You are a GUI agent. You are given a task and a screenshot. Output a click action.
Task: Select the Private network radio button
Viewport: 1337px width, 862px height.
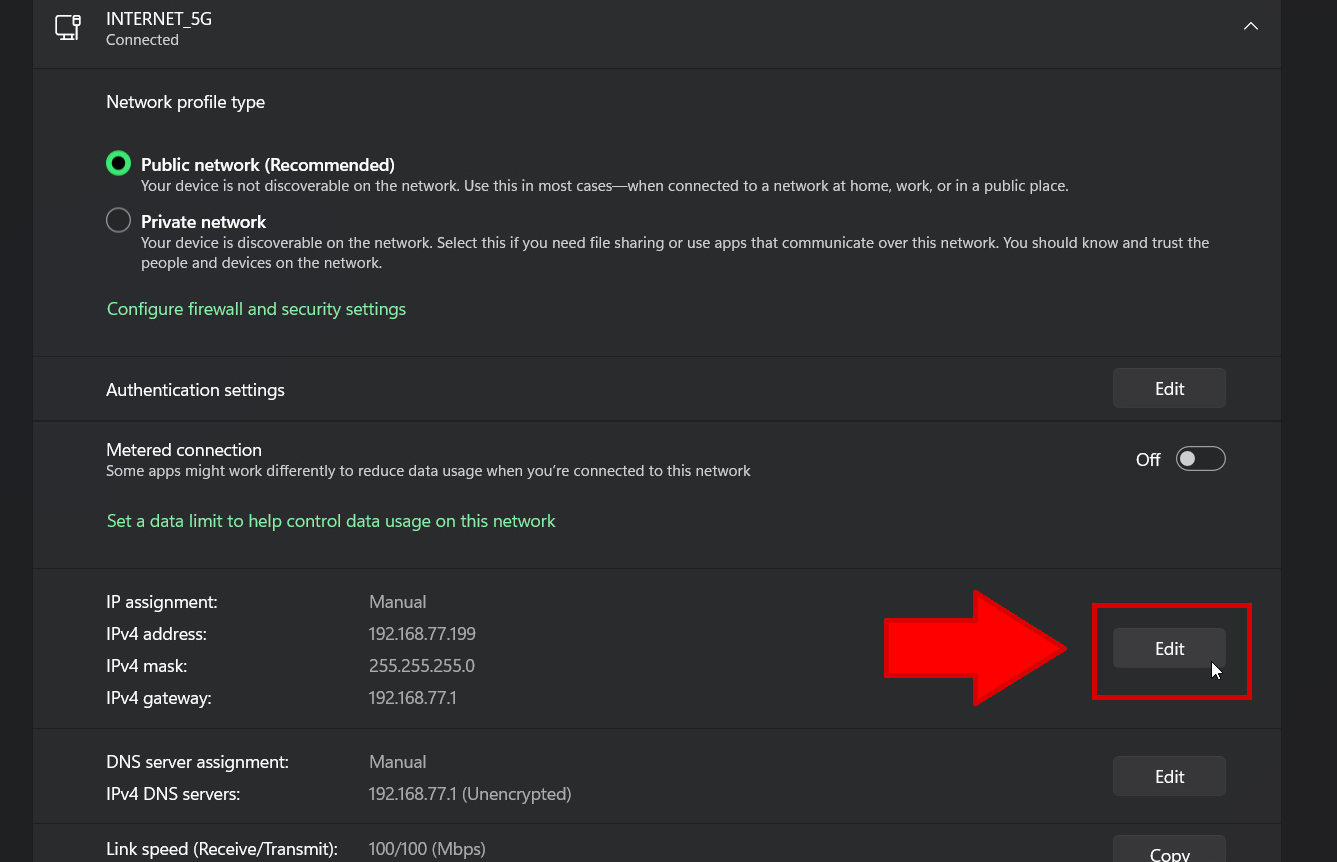(x=119, y=221)
